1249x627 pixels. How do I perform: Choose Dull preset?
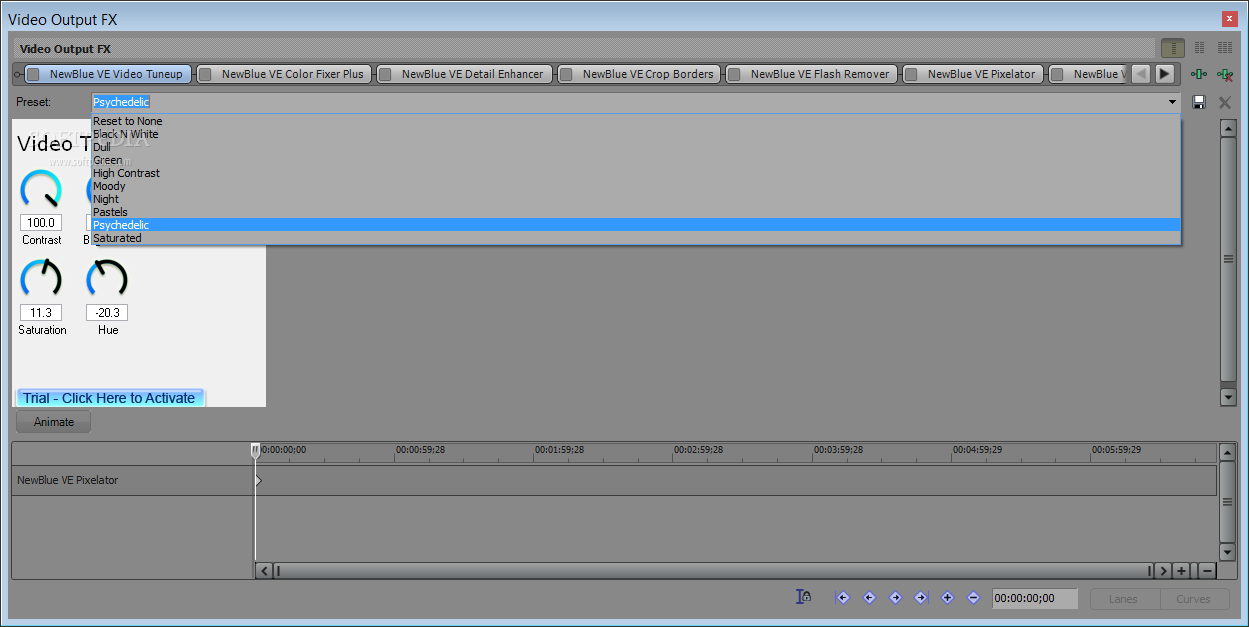tap(635, 147)
